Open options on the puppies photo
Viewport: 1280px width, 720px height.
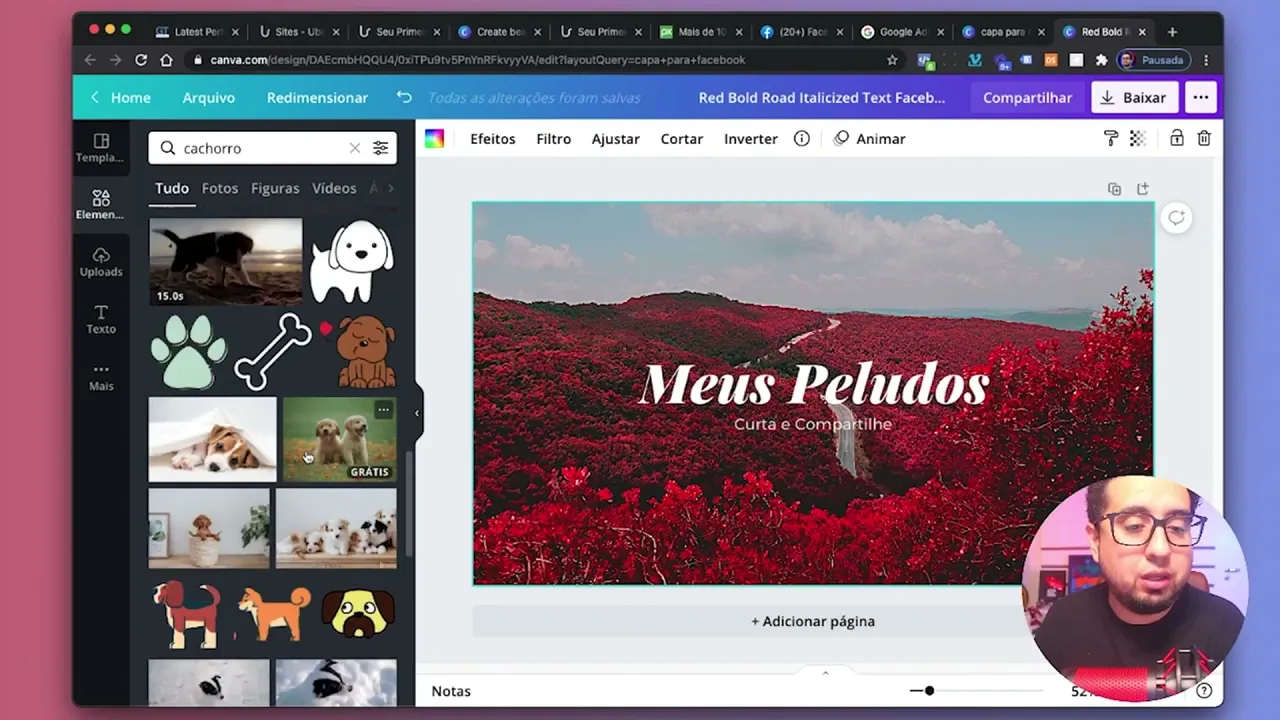click(383, 410)
